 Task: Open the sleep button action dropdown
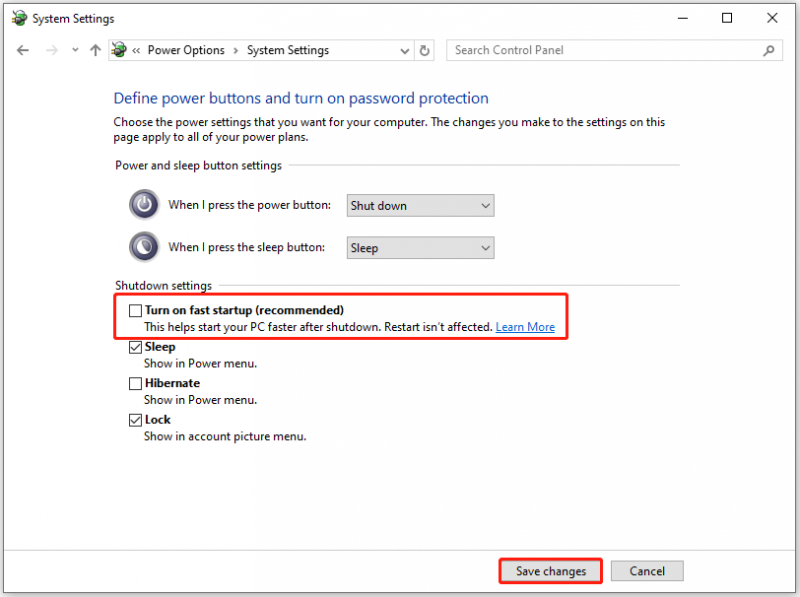420,248
